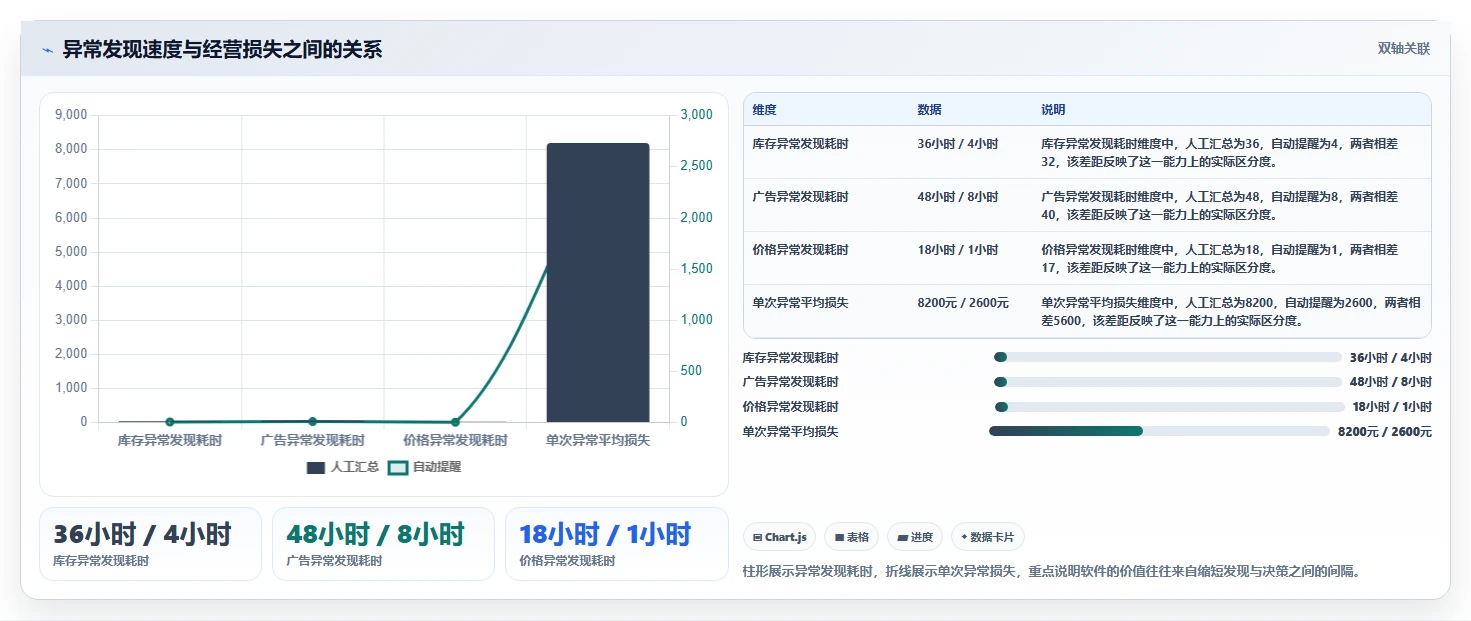The height and width of the screenshot is (621, 1471).
Task: Click the 广告异常发现耗时 table row label
Action: point(801,197)
